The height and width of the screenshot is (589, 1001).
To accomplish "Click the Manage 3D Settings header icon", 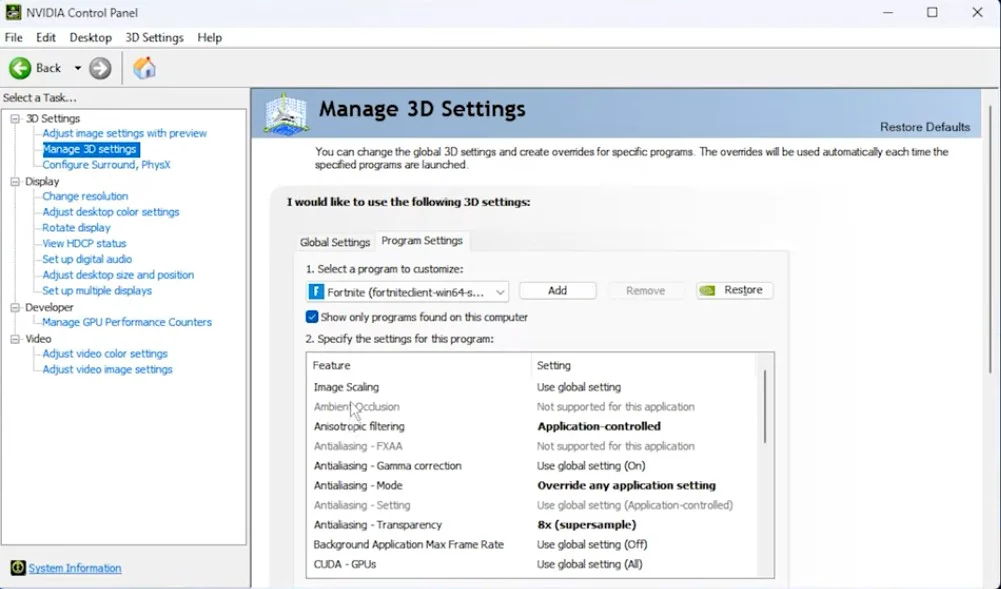I will [x=286, y=115].
